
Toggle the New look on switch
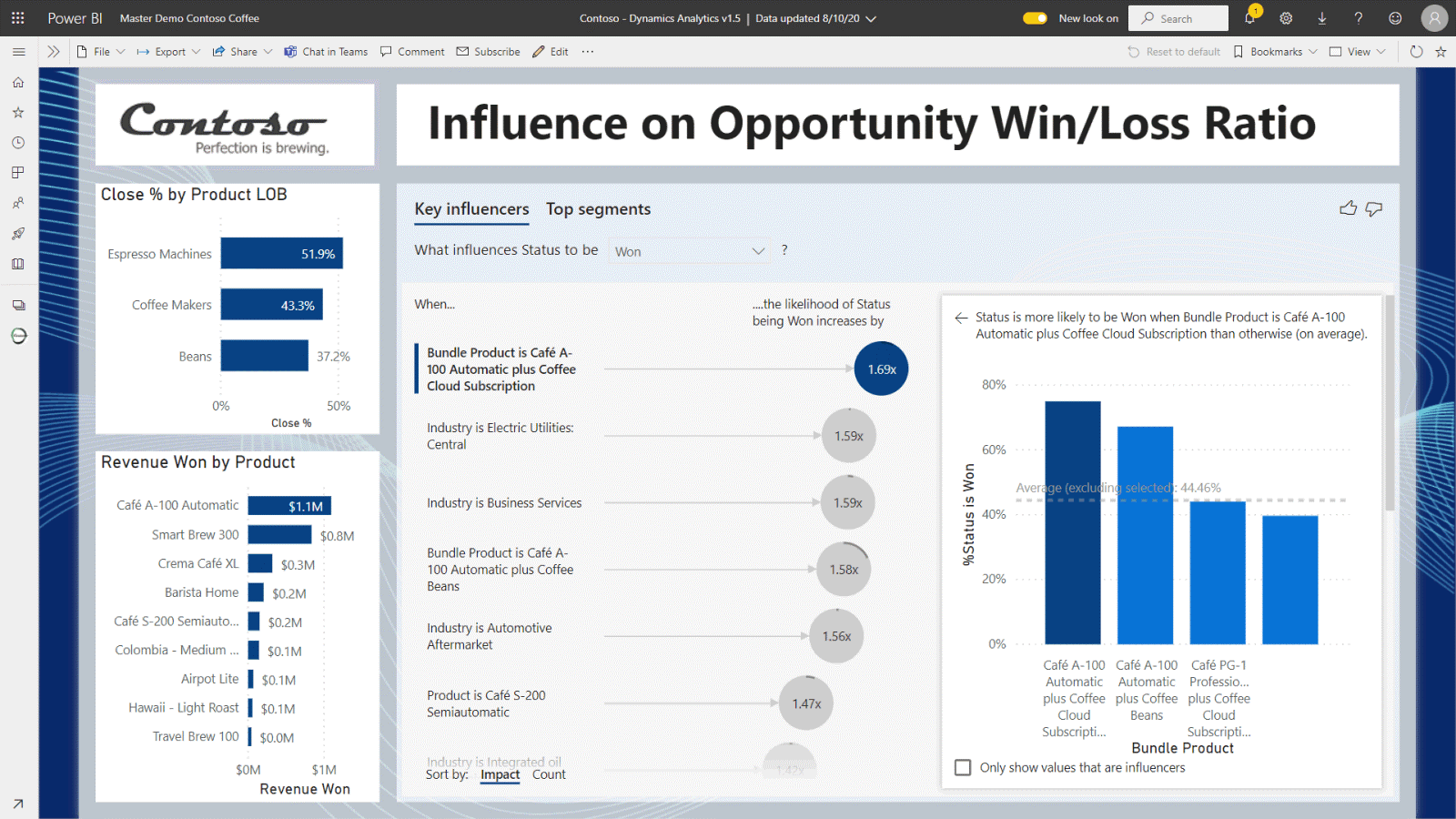point(1035,18)
